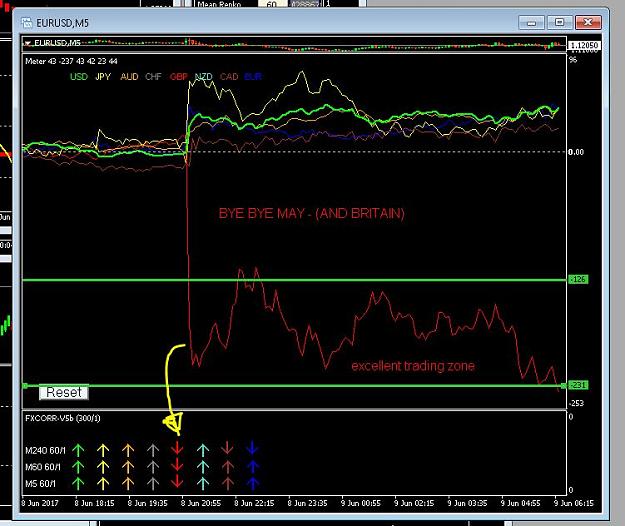Click the M60 60/1 row label
This screenshot has width=625, height=526.
point(43,467)
